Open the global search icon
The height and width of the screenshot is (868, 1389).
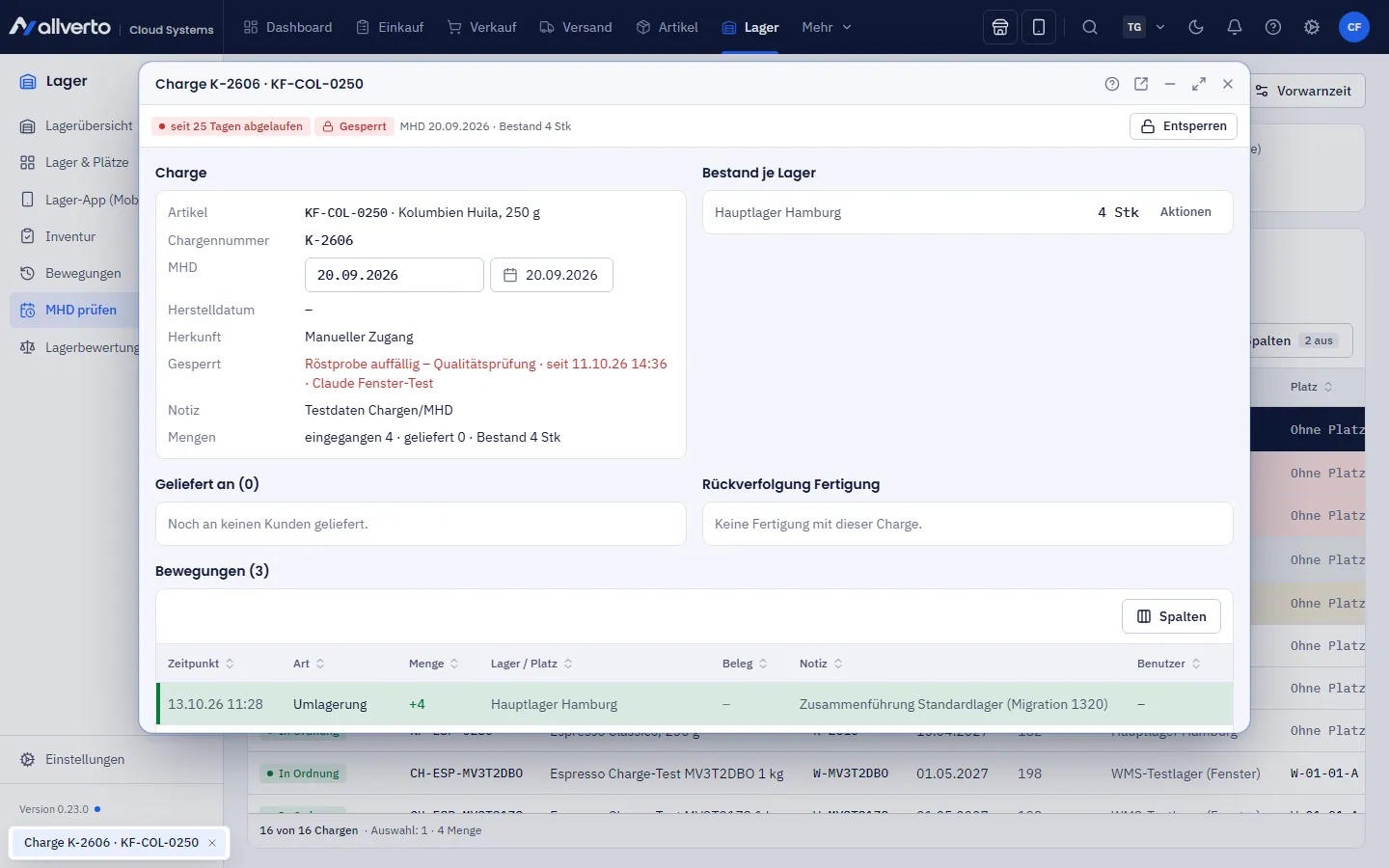point(1090,27)
